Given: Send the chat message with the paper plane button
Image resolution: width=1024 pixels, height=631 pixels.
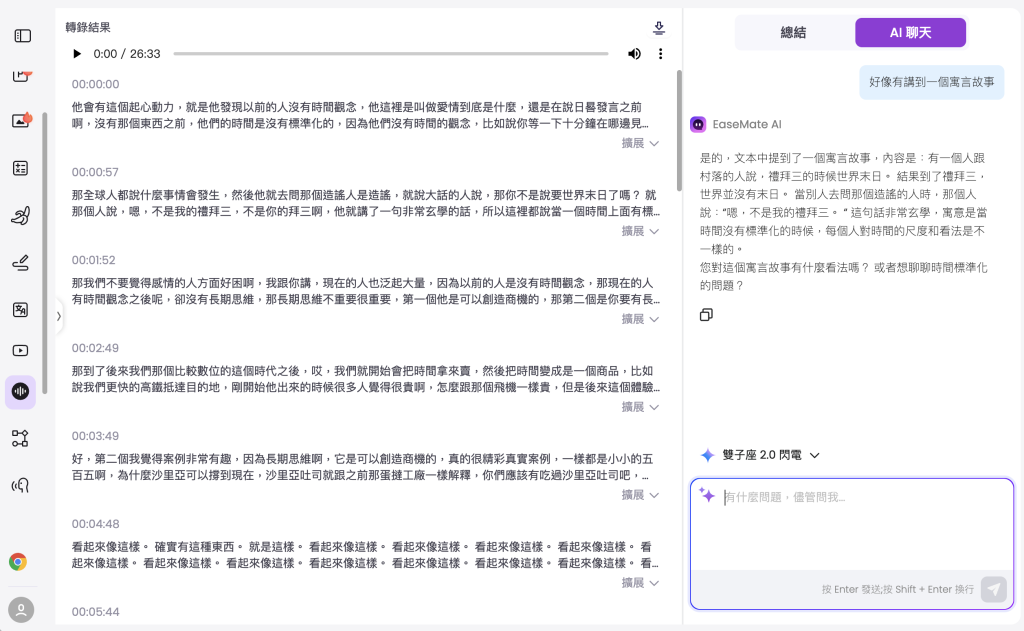Looking at the screenshot, I should 992,589.
